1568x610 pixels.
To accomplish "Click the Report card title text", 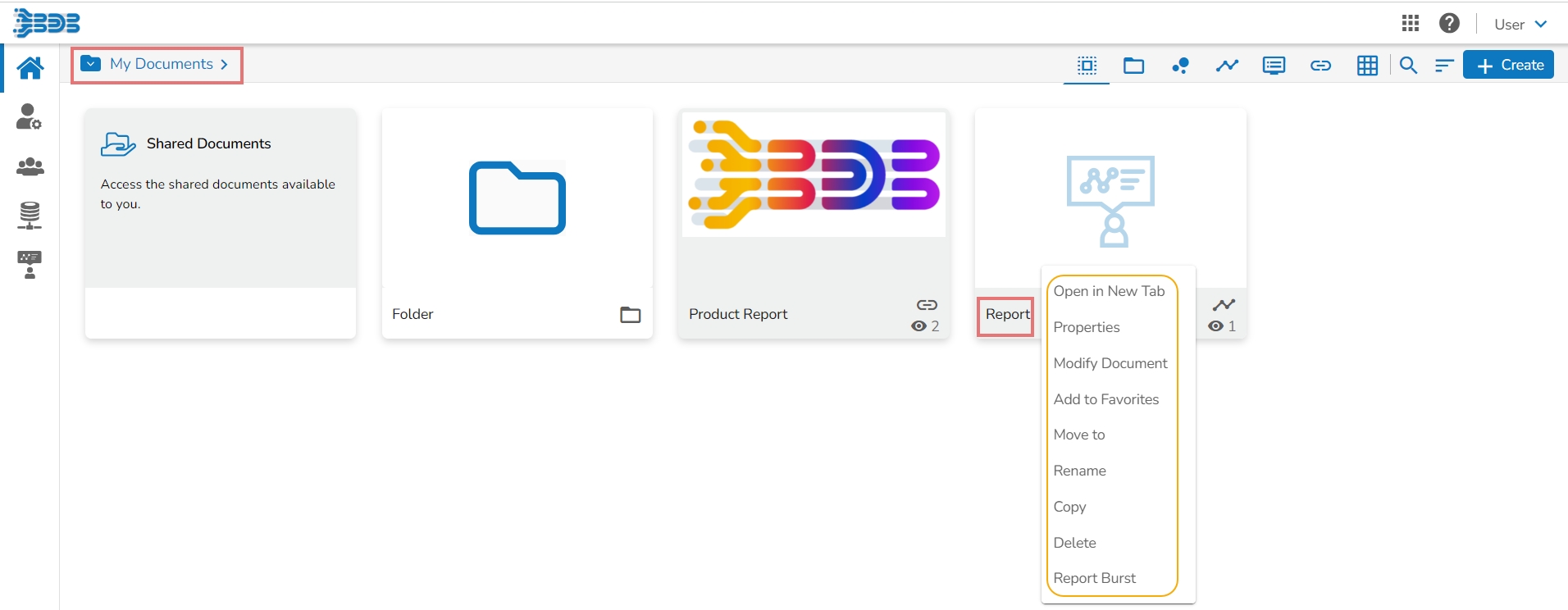I will coord(1008,314).
